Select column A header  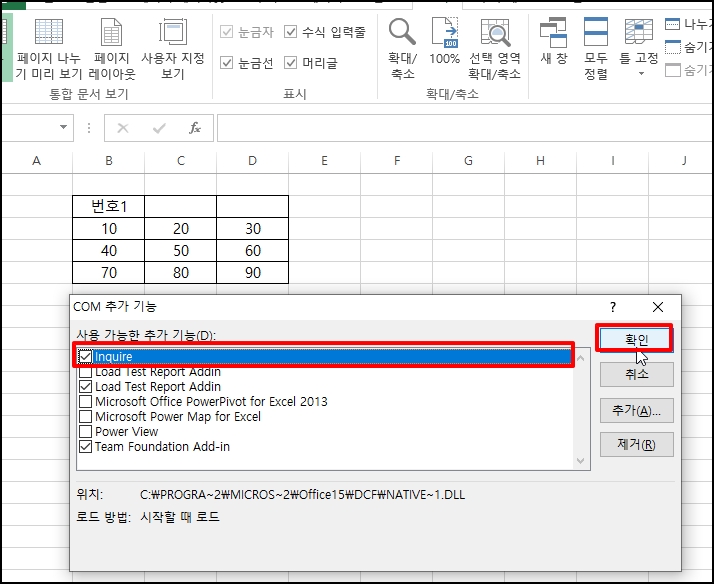[37, 161]
